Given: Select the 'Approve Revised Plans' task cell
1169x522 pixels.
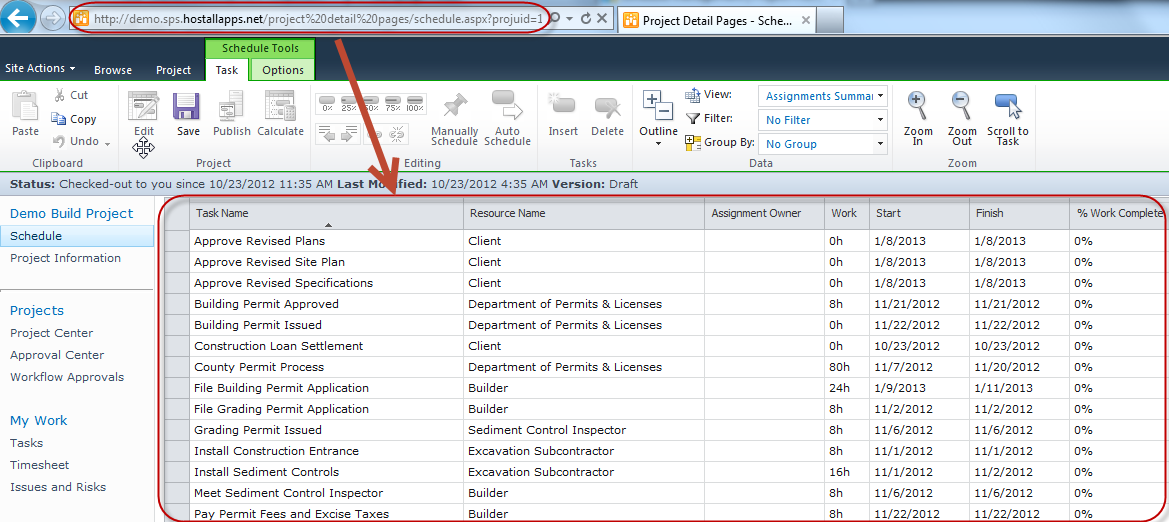Looking at the screenshot, I should point(327,241).
